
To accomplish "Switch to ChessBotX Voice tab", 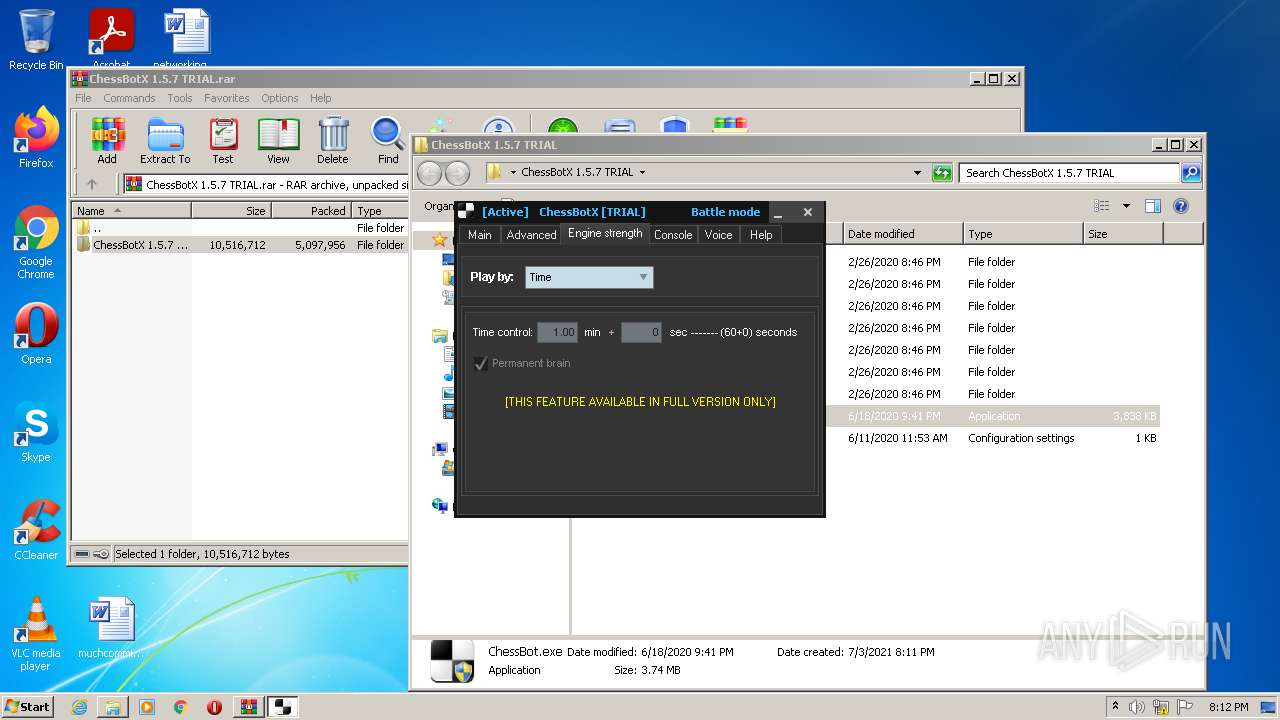I will (x=718, y=235).
